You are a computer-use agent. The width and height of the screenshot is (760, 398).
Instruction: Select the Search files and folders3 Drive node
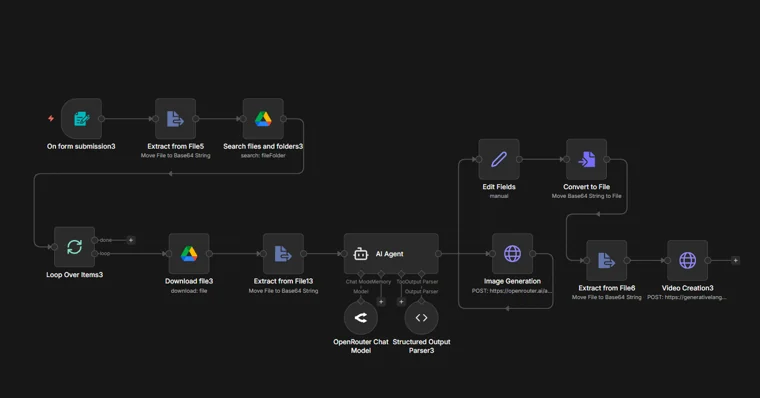[x=263, y=119]
